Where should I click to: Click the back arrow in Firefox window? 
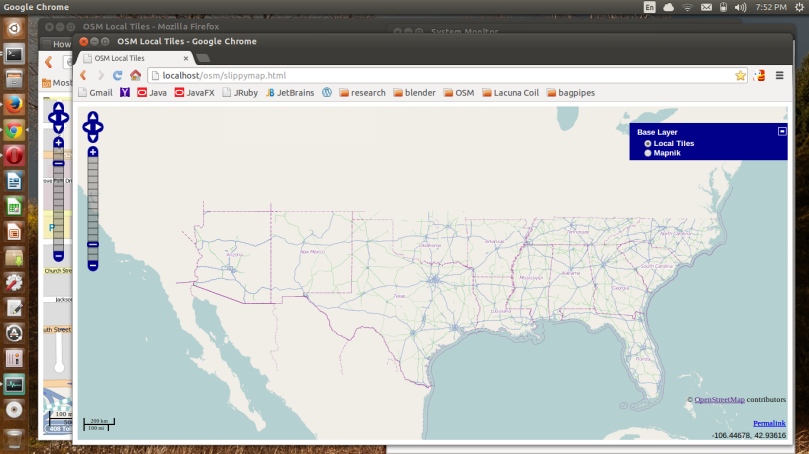point(49,62)
